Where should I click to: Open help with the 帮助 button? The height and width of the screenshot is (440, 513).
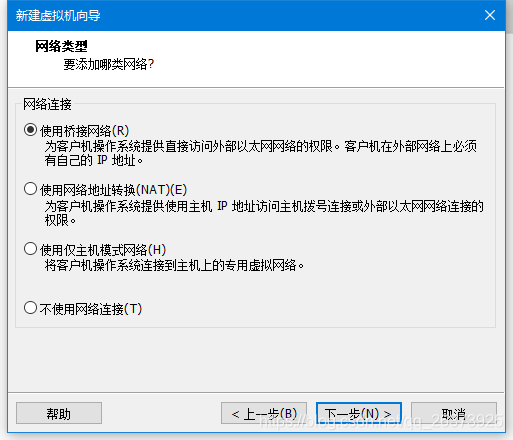tap(59, 413)
